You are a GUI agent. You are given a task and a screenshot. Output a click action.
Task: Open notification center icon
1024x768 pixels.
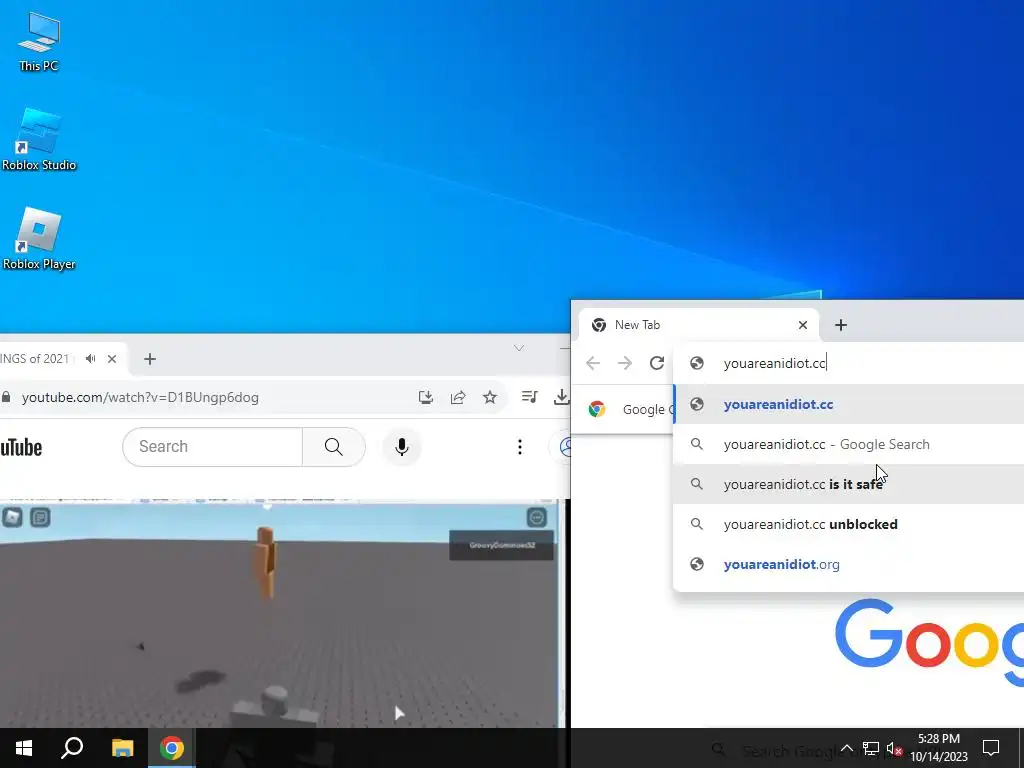[991, 748]
